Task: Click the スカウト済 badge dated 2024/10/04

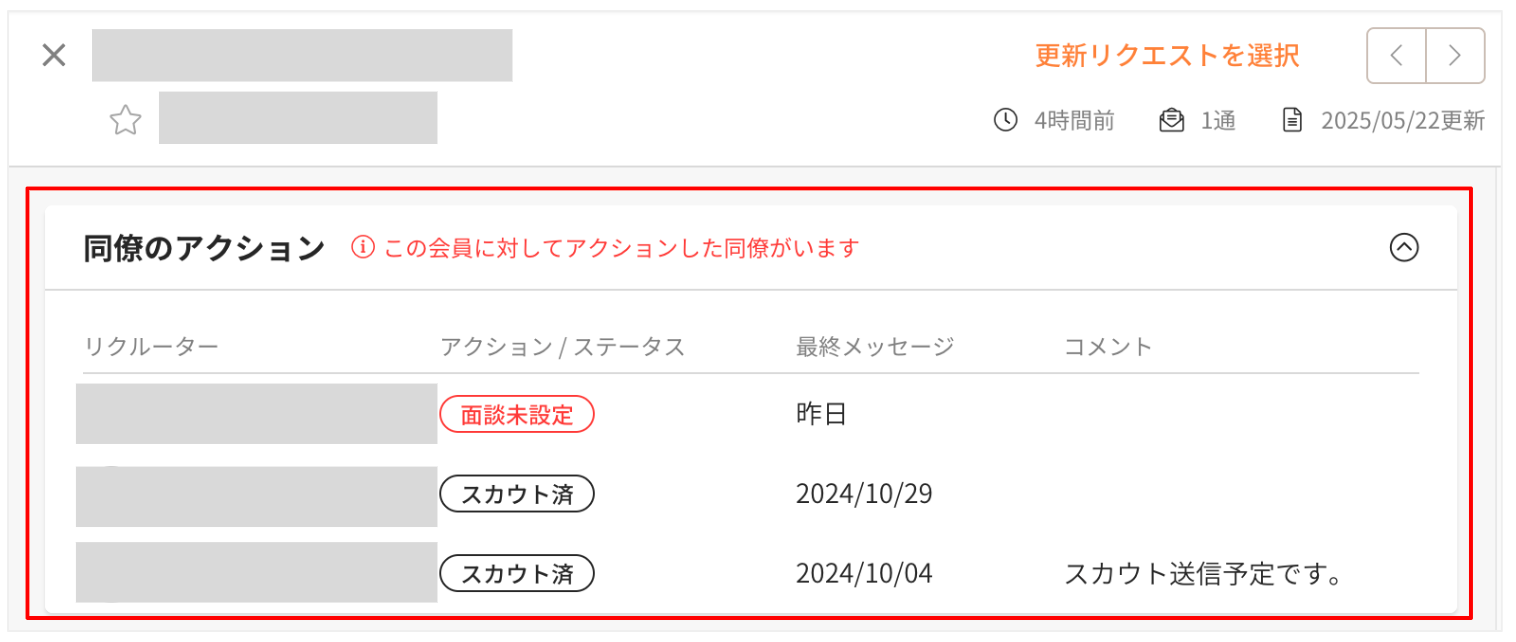Action: (517, 574)
